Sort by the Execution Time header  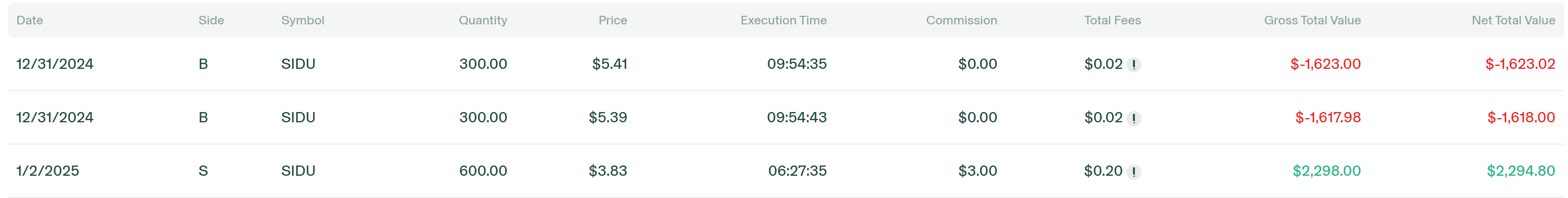coord(783,20)
